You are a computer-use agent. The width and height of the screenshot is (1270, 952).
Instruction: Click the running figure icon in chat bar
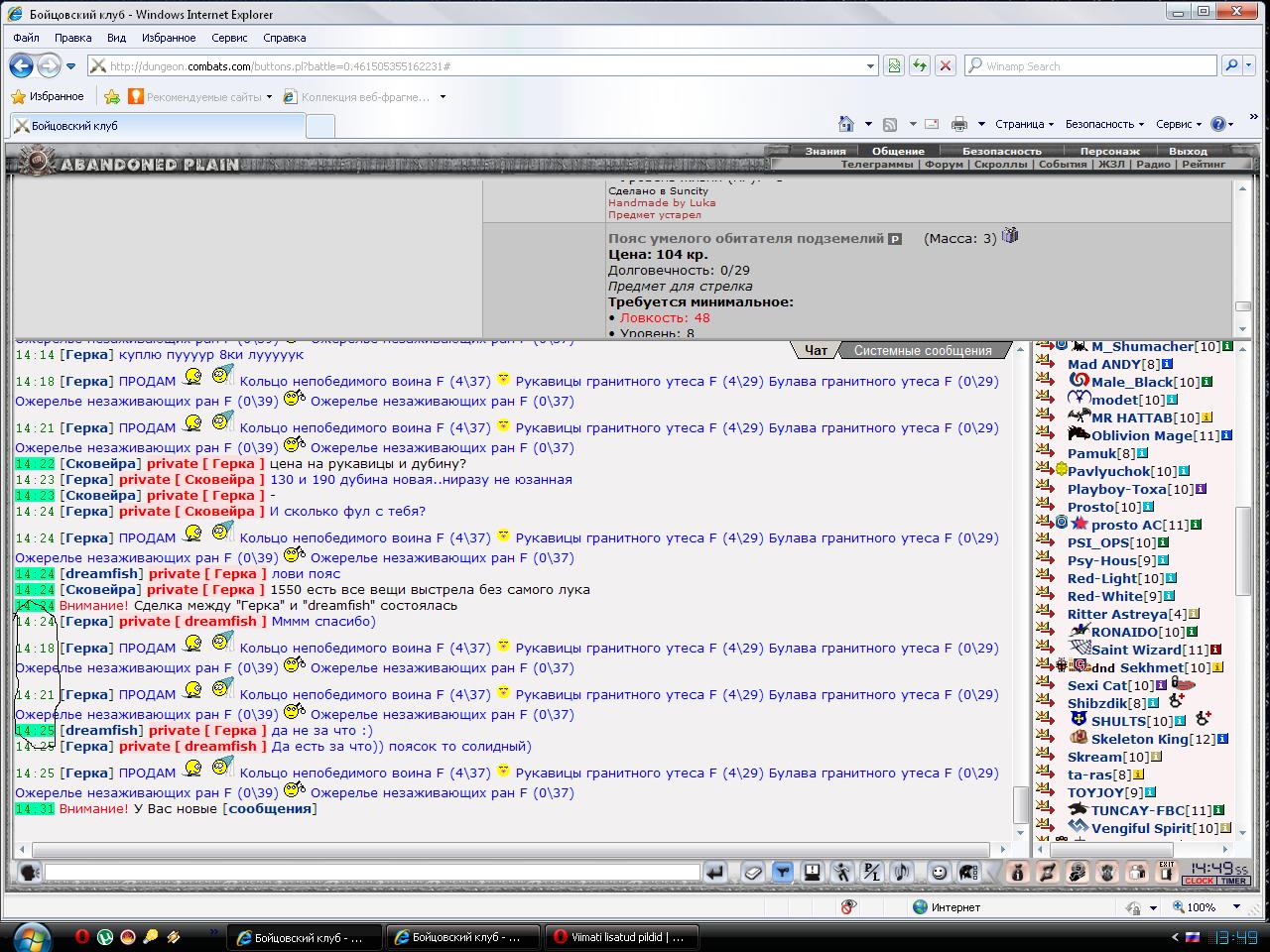pos(841,873)
